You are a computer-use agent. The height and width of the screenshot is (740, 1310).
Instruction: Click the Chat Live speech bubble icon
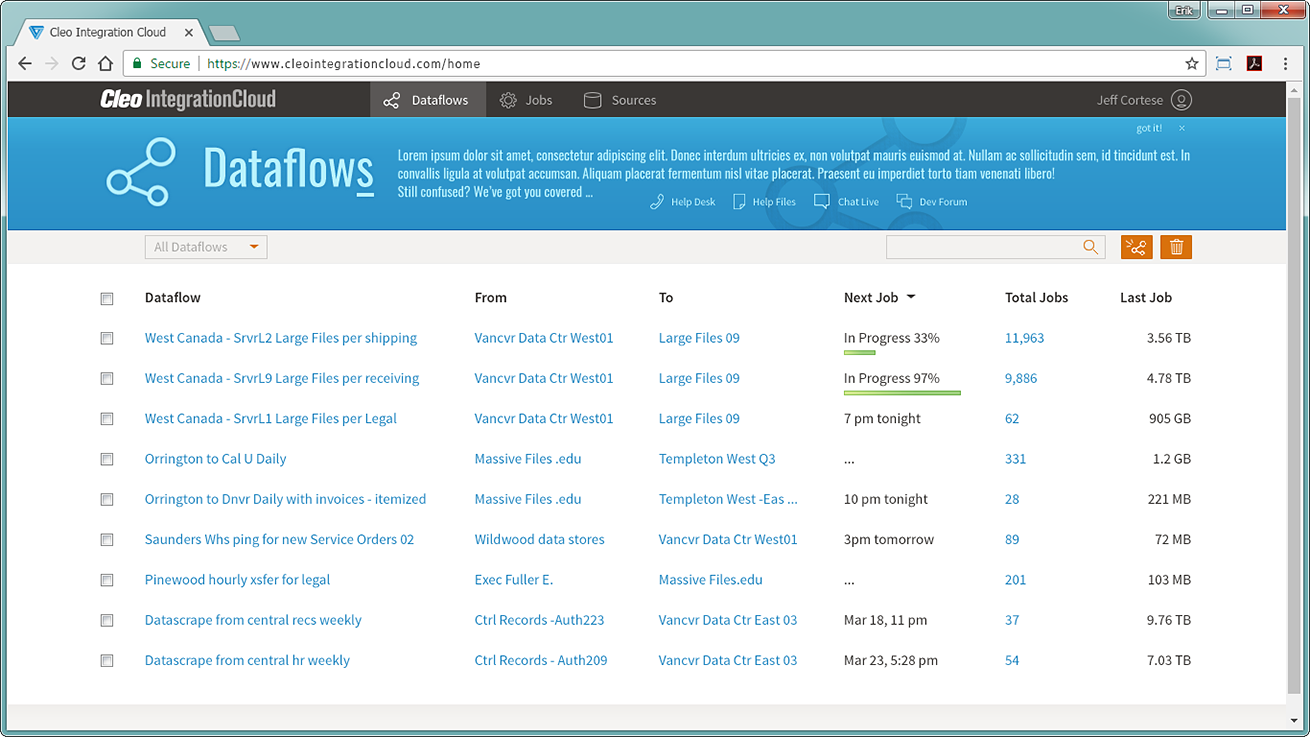822,202
